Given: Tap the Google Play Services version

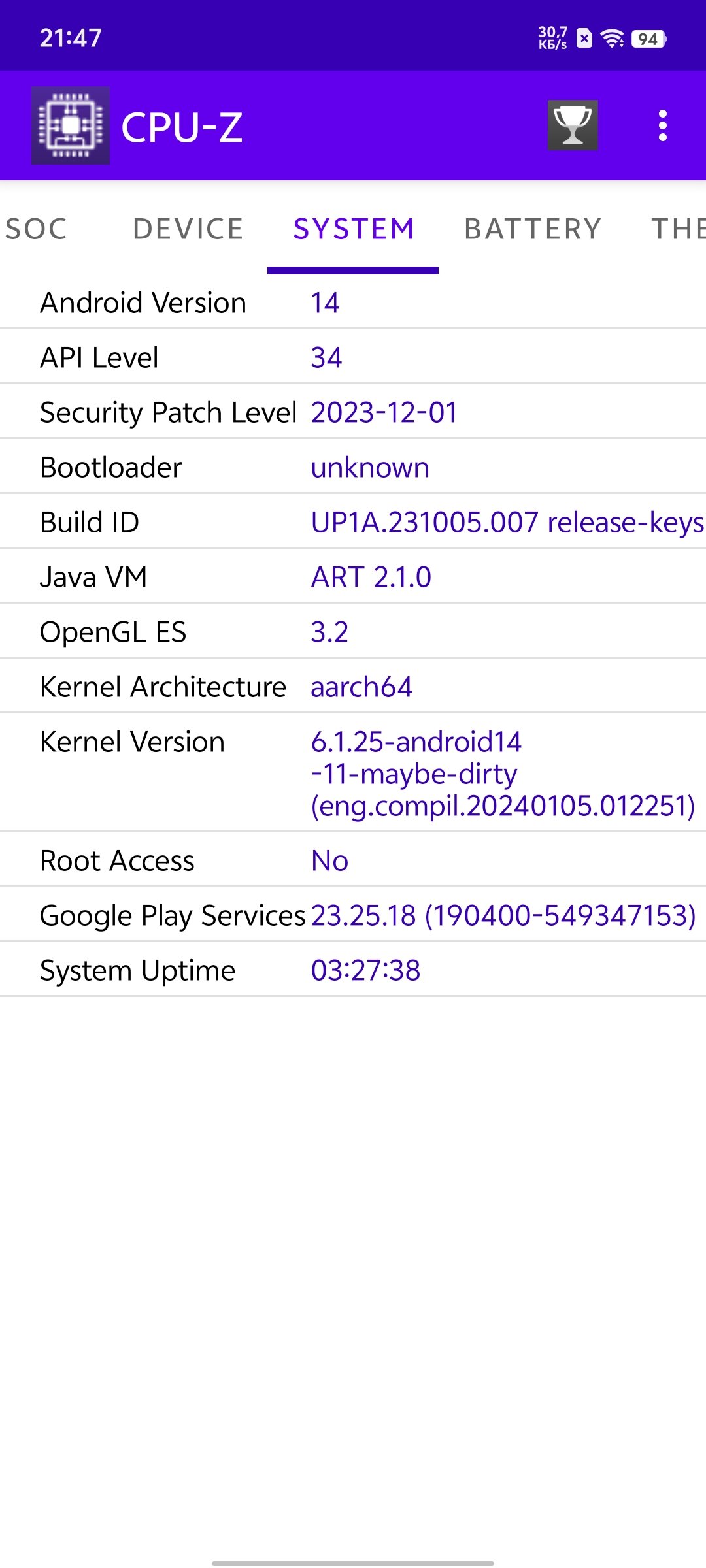Looking at the screenshot, I should click(x=503, y=915).
